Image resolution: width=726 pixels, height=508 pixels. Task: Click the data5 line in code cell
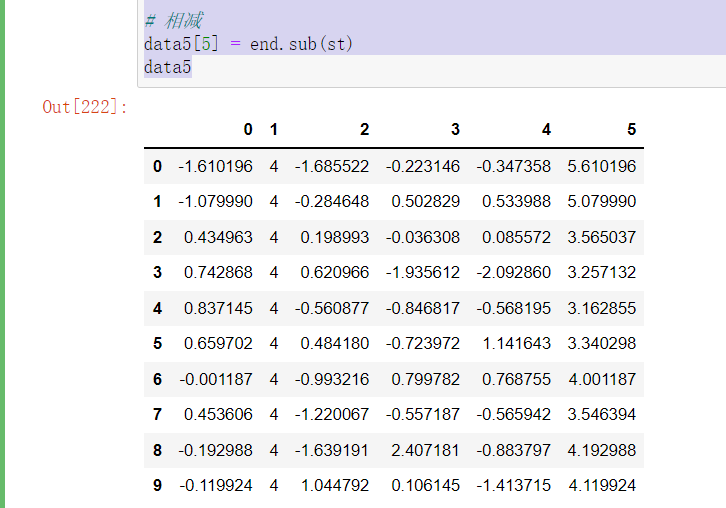click(x=168, y=67)
